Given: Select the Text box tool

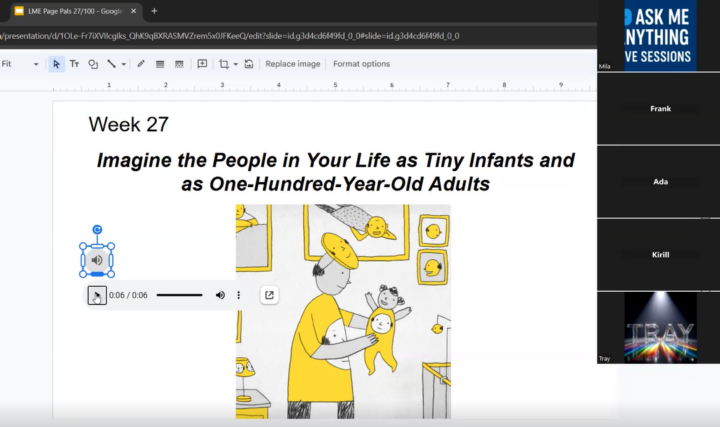Looking at the screenshot, I should [74, 64].
